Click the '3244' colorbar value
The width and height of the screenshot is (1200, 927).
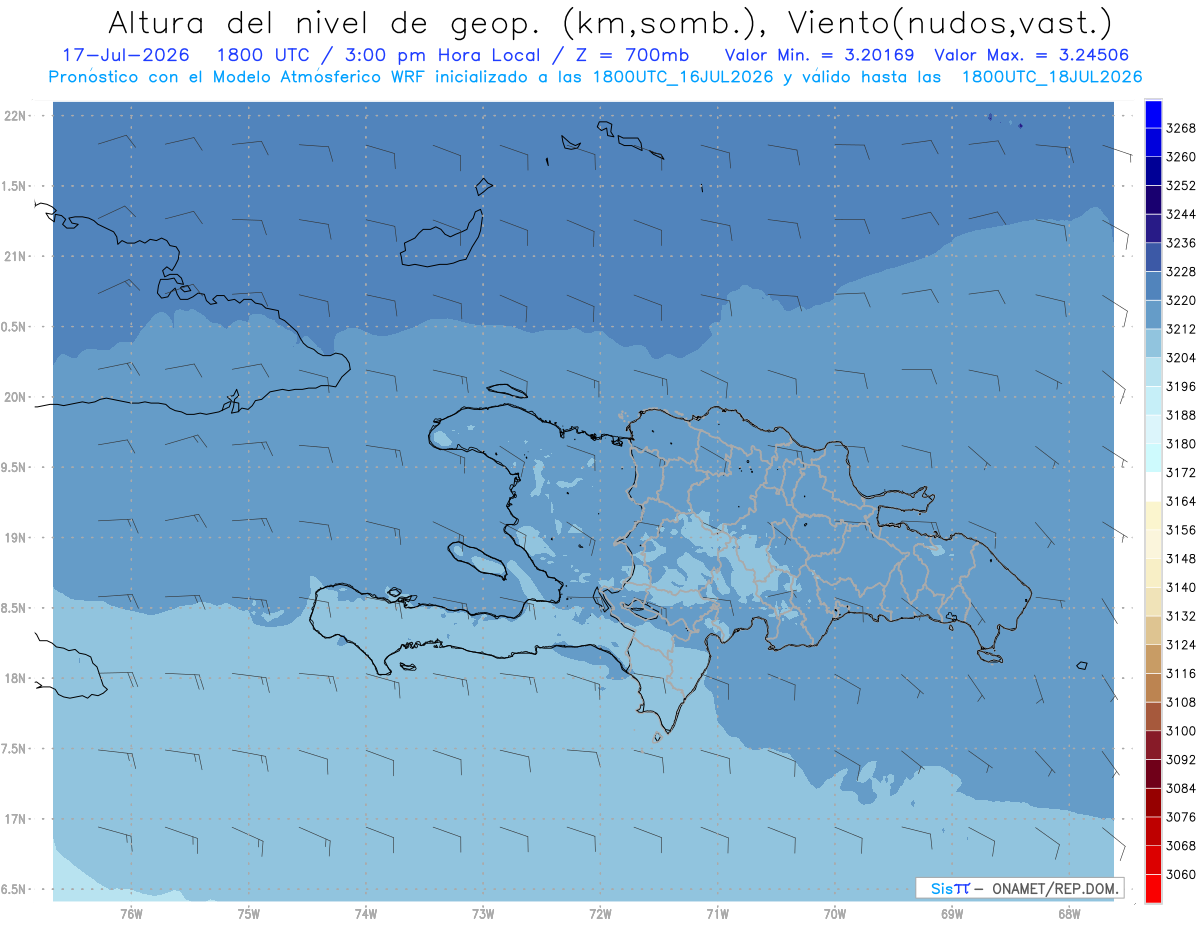[1181, 214]
